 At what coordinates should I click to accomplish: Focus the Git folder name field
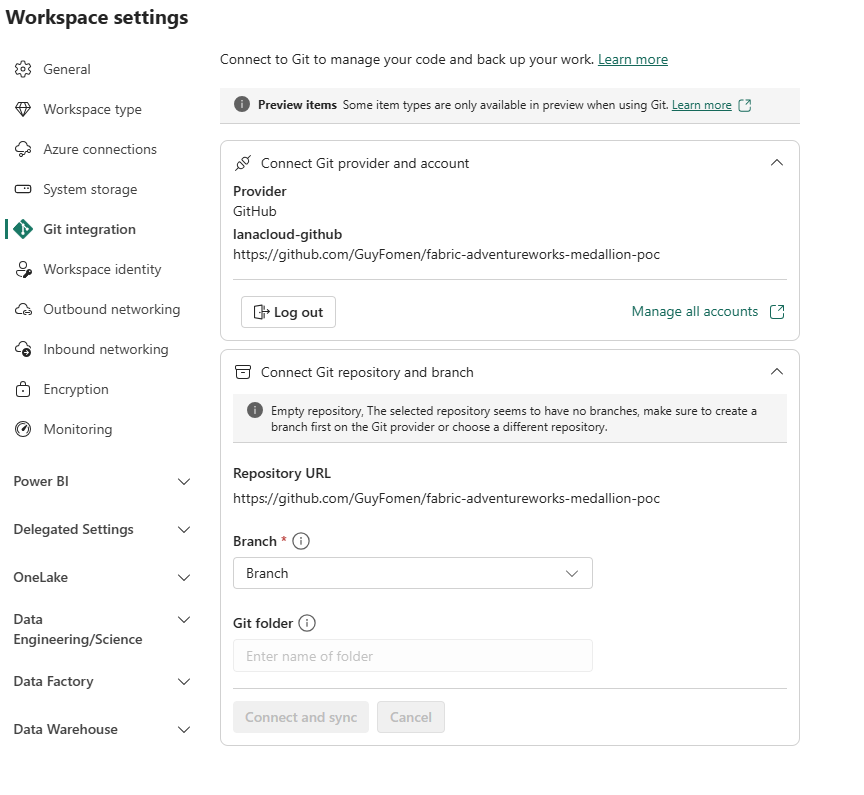(x=413, y=656)
